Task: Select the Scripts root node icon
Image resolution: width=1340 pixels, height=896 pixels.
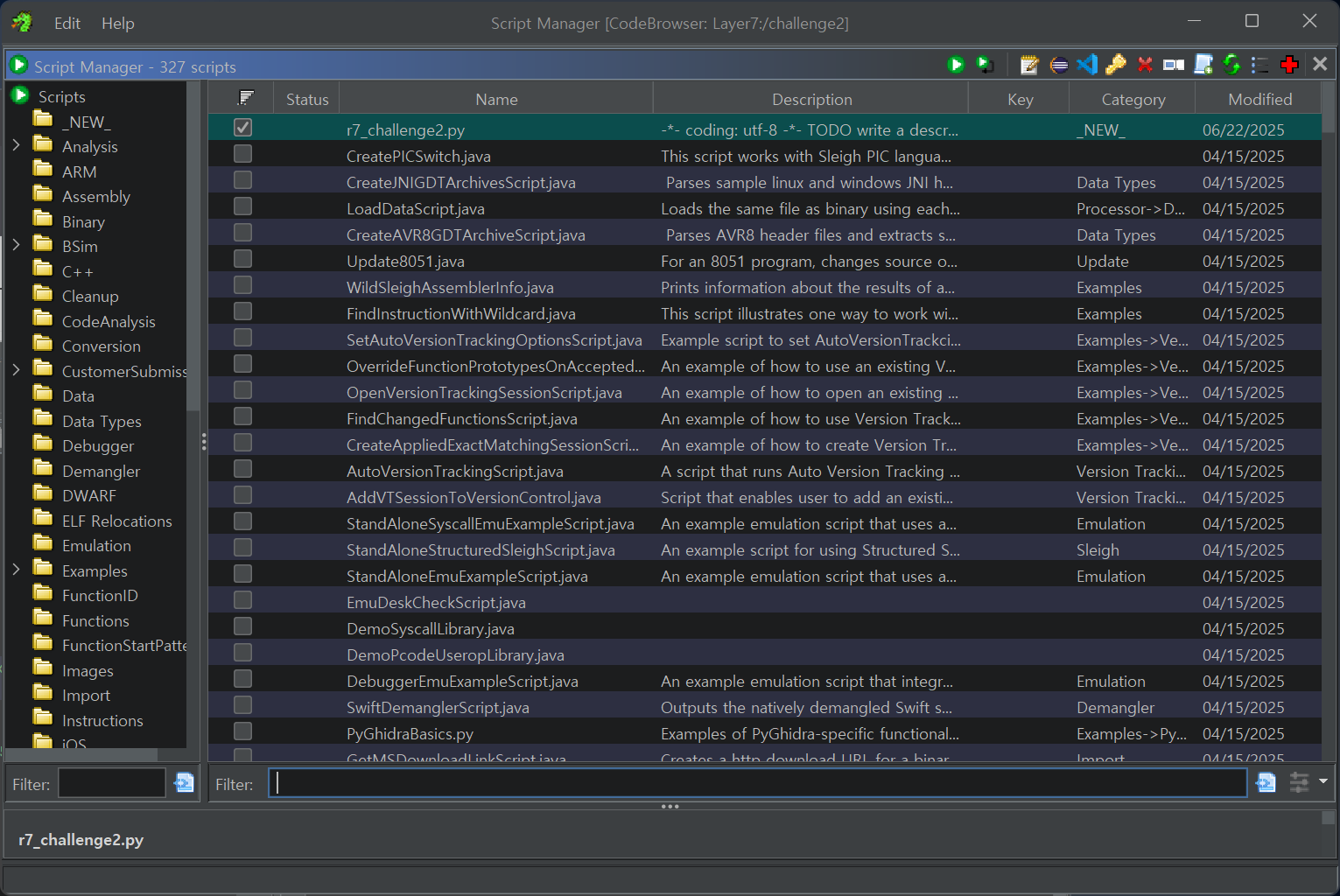Action: 19,94
